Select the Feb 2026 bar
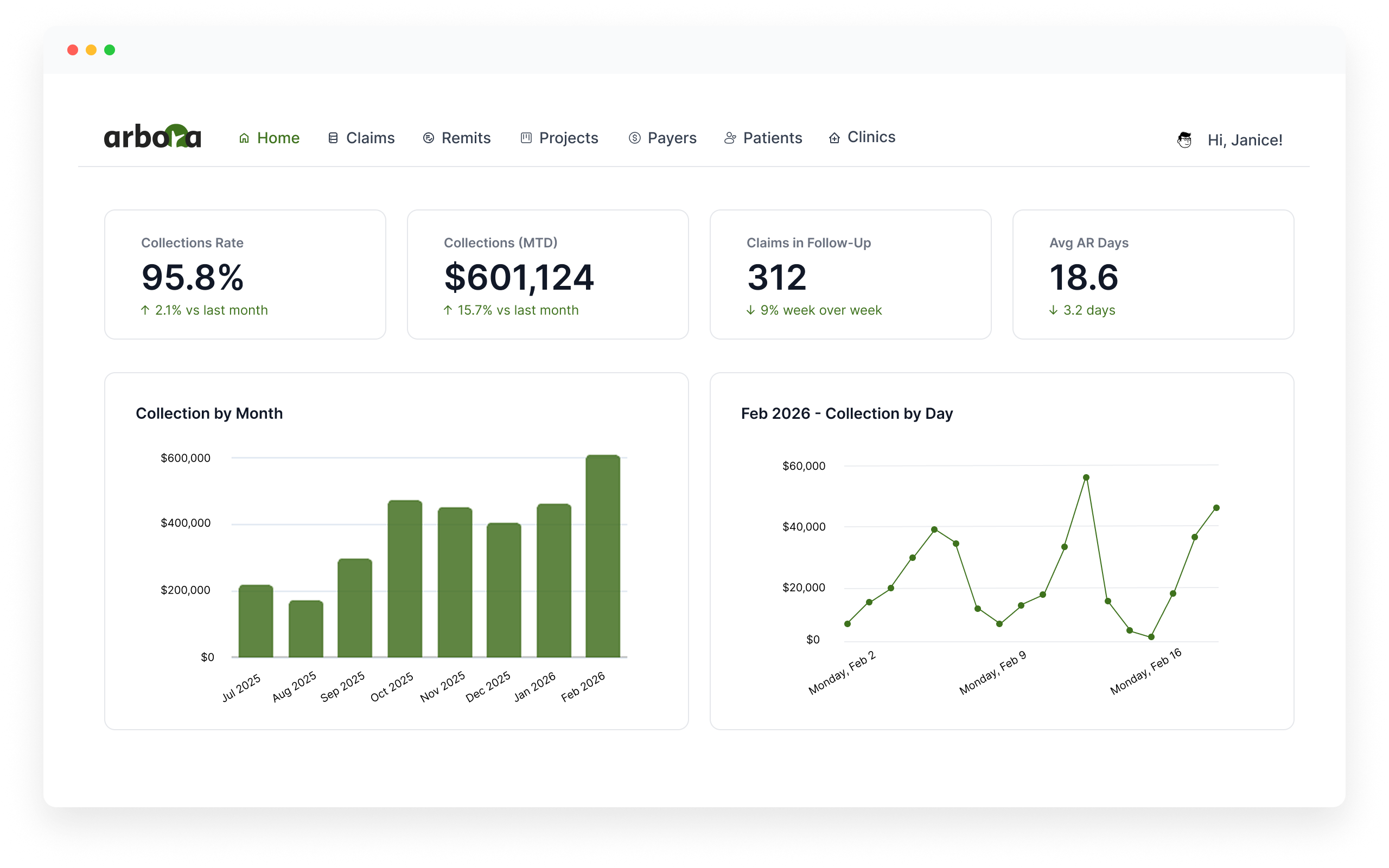Viewport: 1389px width, 868px height. [x=603, y=556]
